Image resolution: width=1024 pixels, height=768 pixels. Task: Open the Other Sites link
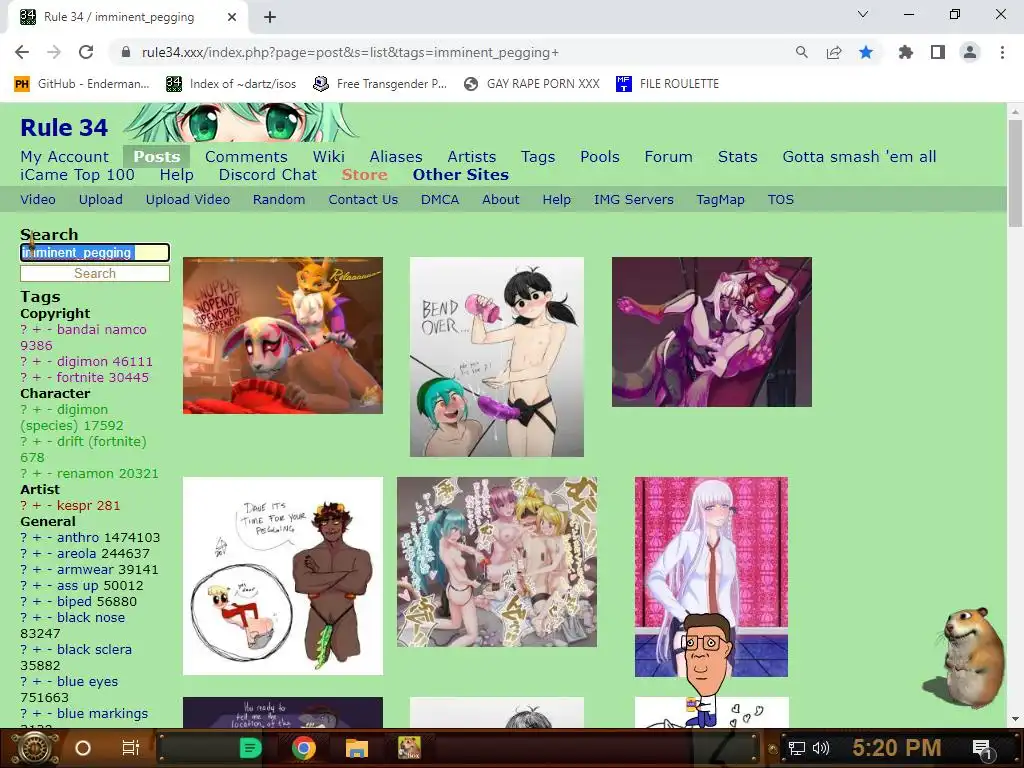[460, 175]
